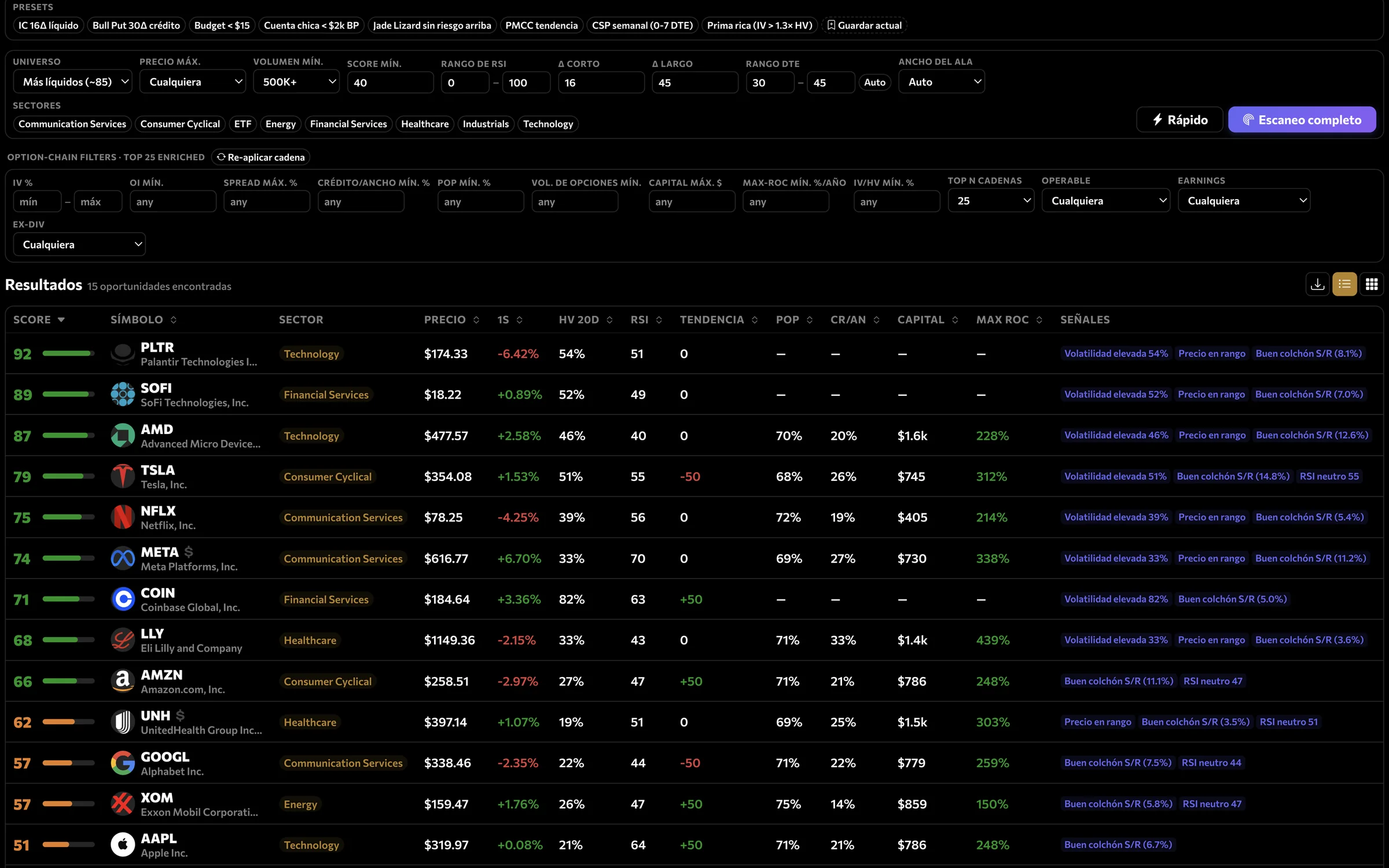
Task: Run the Escaneo completo scan
Action: (1302, 120)
